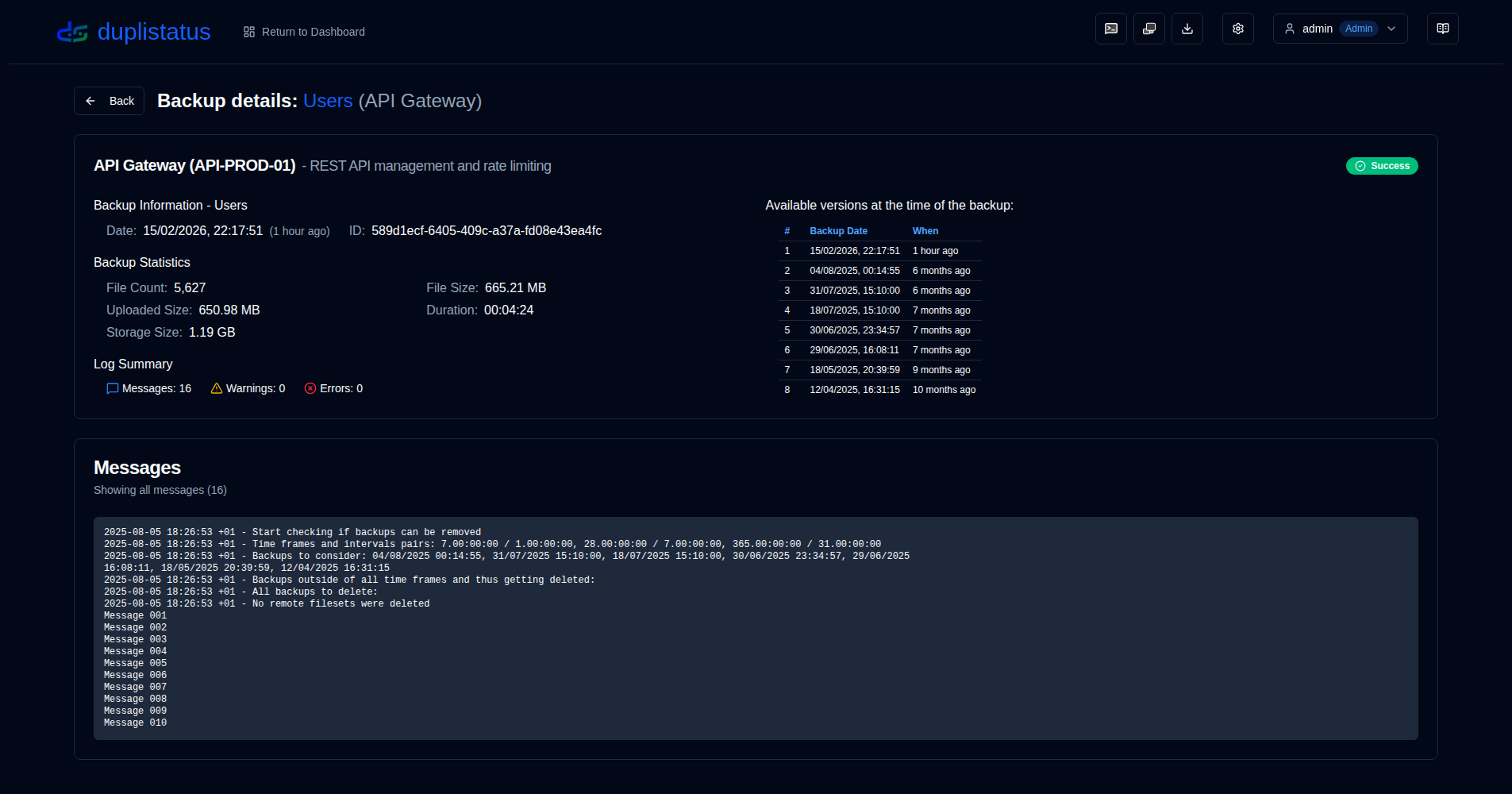
Task: Sort by the Backup Date column header
Action: 838,230
